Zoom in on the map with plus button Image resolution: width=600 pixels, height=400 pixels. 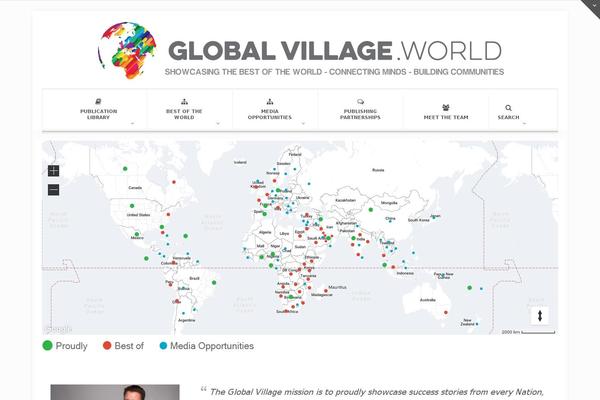pyautogui.click(x=54, y=171)
